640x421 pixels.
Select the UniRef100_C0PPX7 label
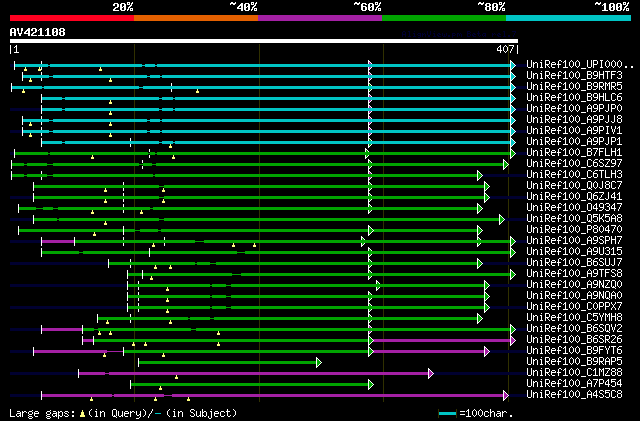click(574, 307)
